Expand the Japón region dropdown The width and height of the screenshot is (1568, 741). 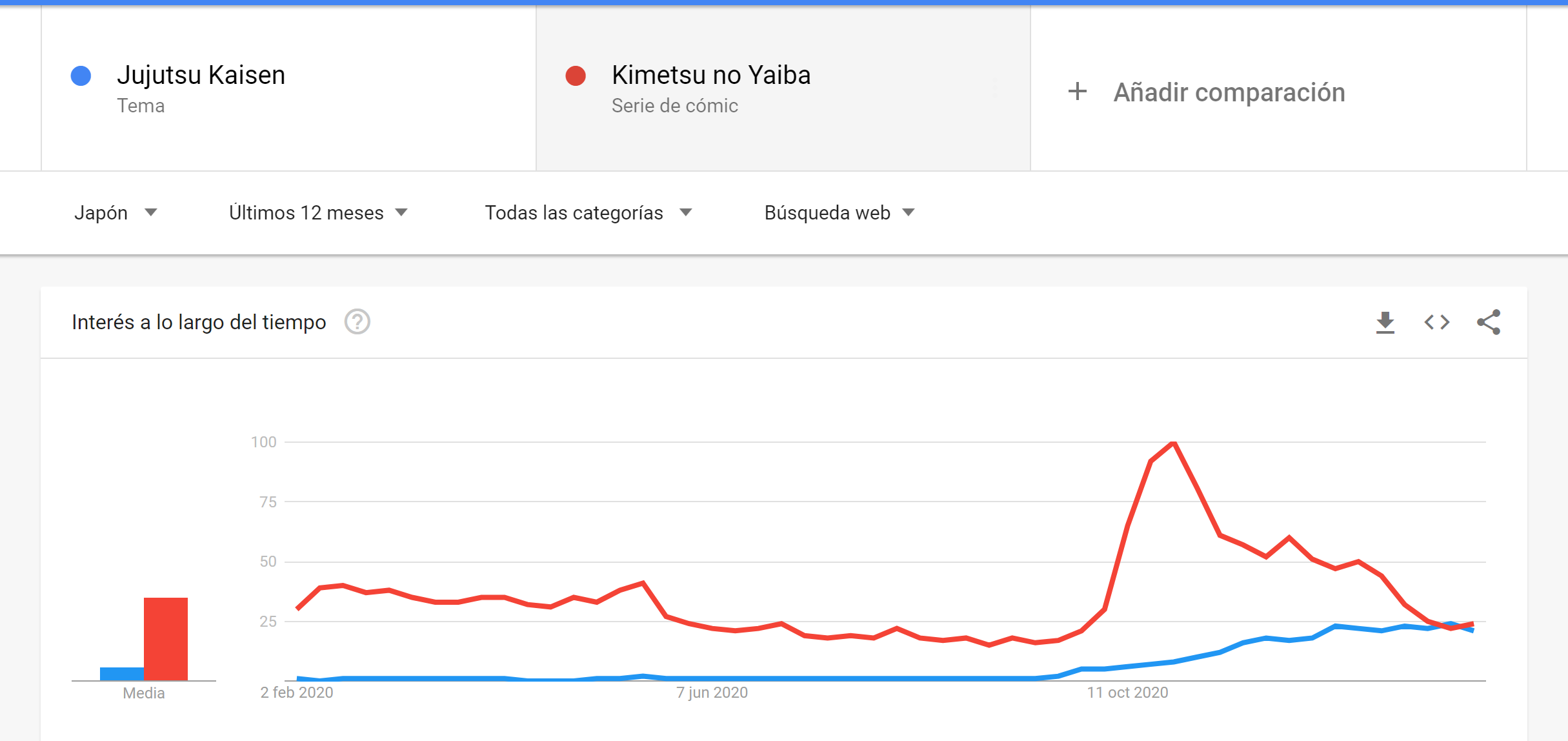click(x=116, y=212)
